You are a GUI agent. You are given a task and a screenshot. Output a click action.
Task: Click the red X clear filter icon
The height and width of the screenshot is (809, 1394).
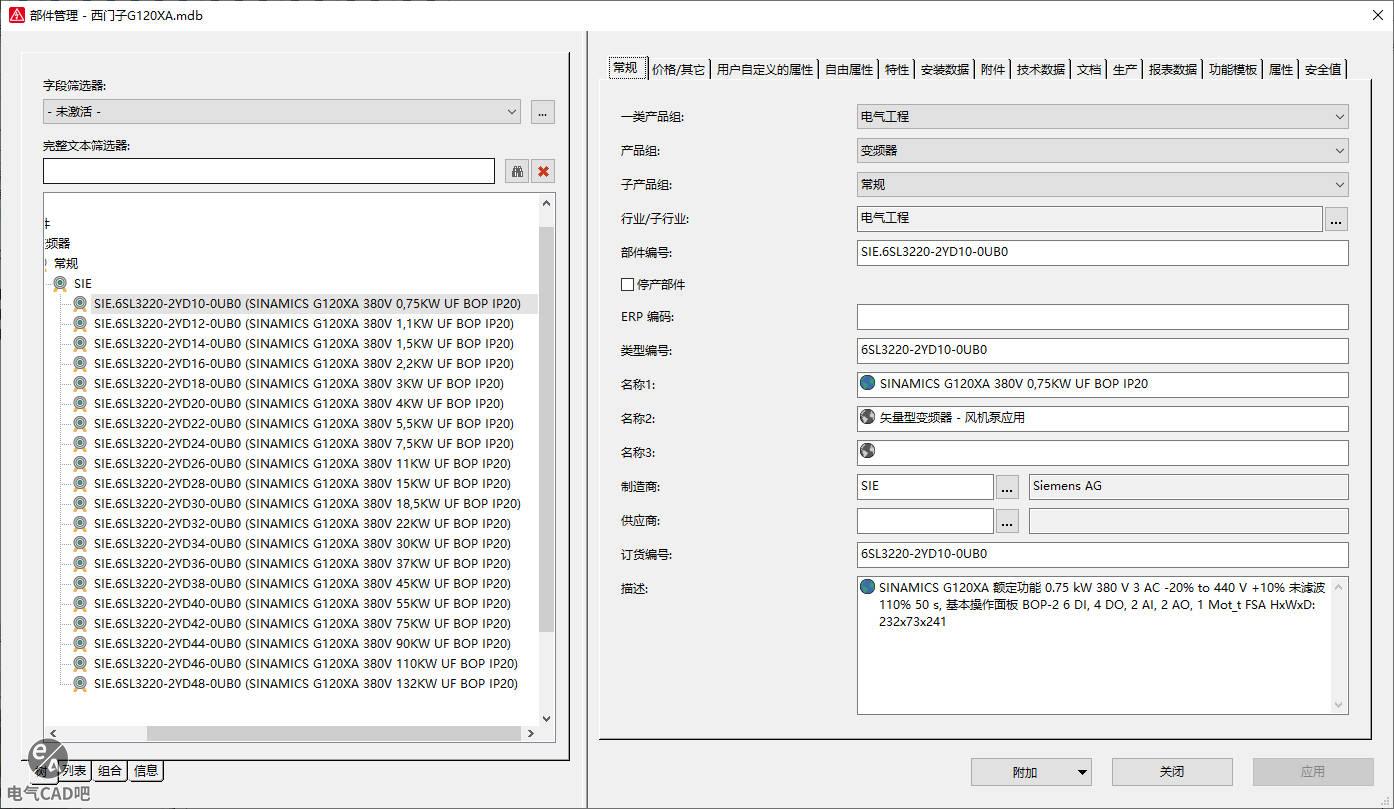pos(543,171)
